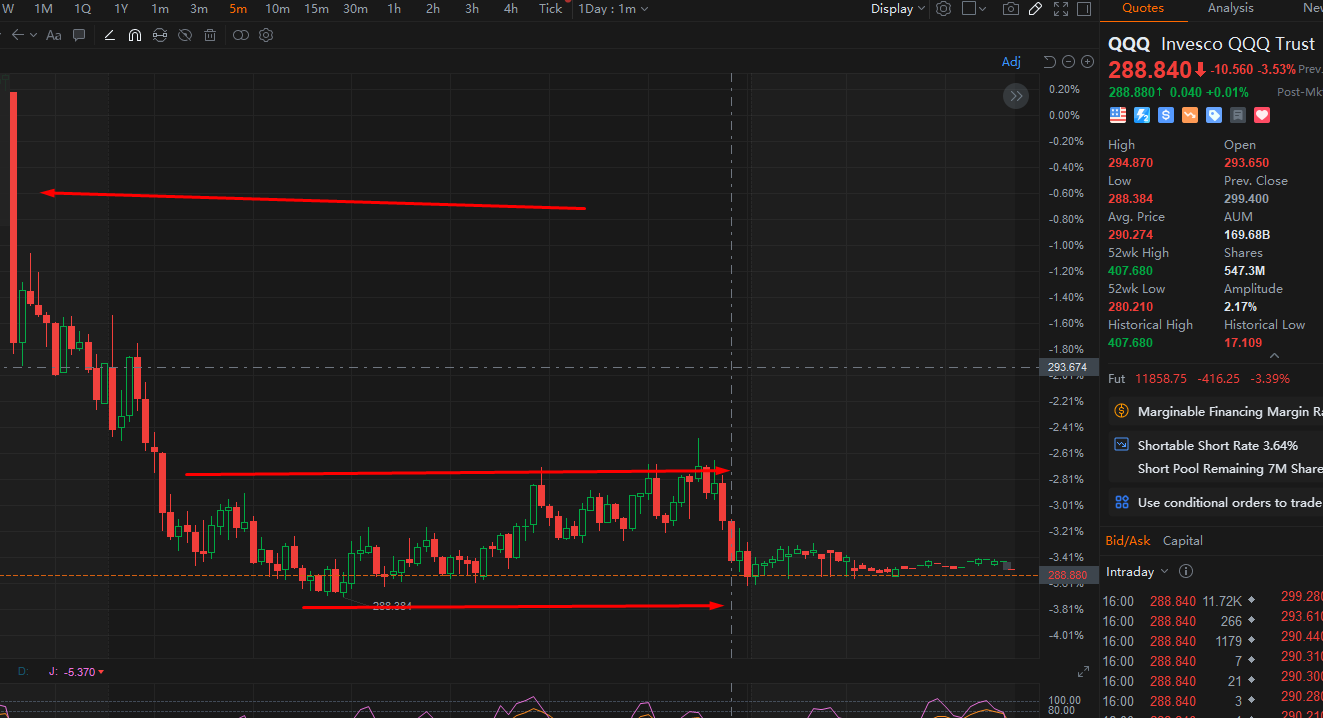Click the blue dollar sign icon
Viewport: 1323px width, 718px height.
(x=1166, y=115)
